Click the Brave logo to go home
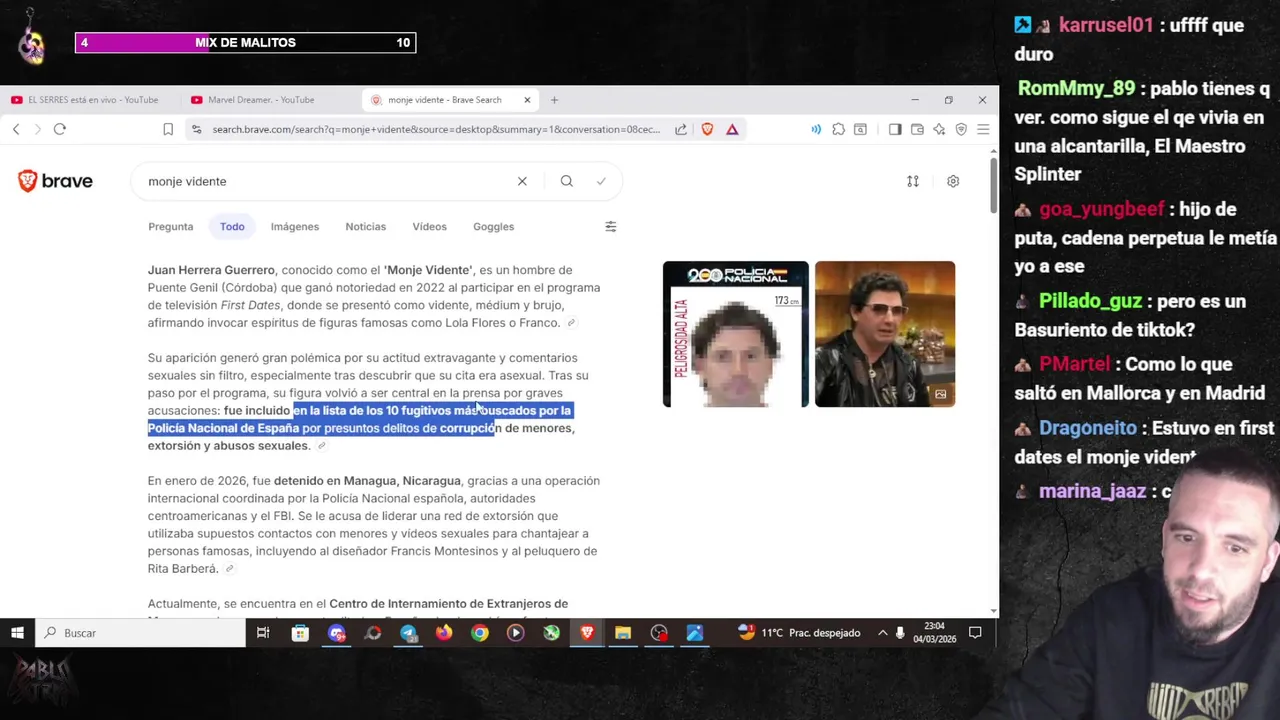The image size is (1280, 720). tap(55, 181)
